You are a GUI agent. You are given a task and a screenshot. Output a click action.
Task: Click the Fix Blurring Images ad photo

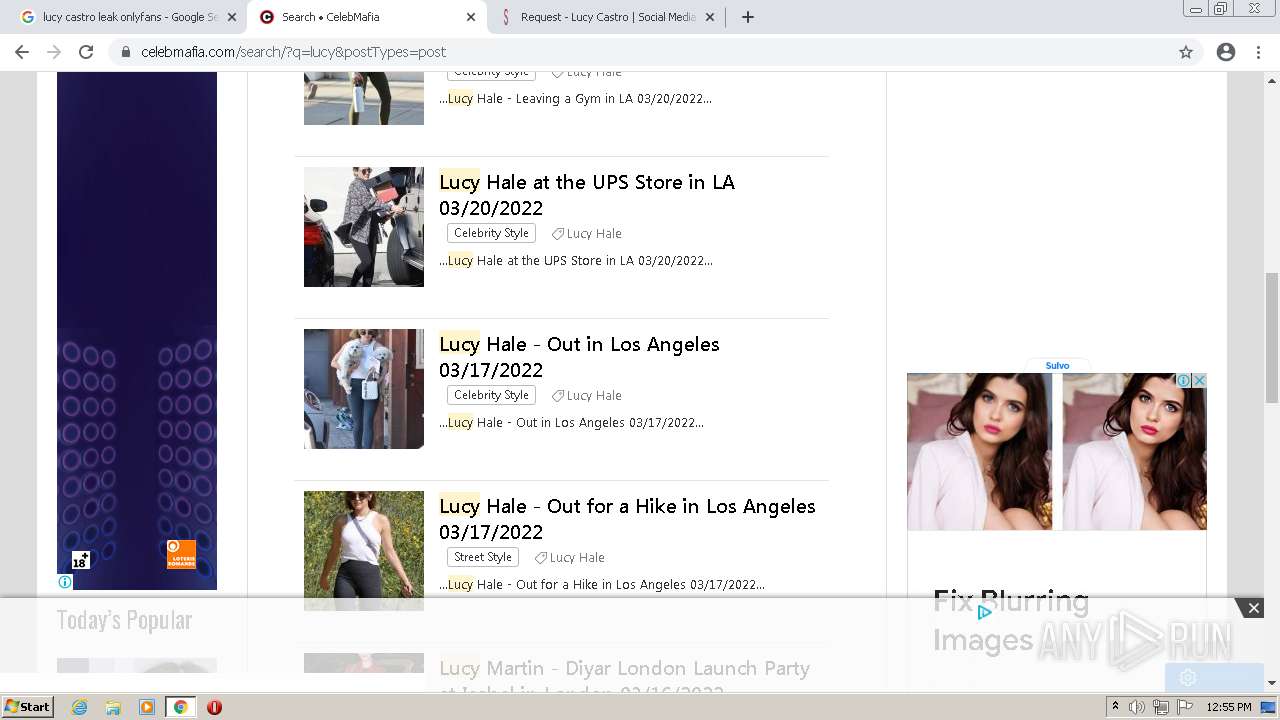coord(1057,452)
